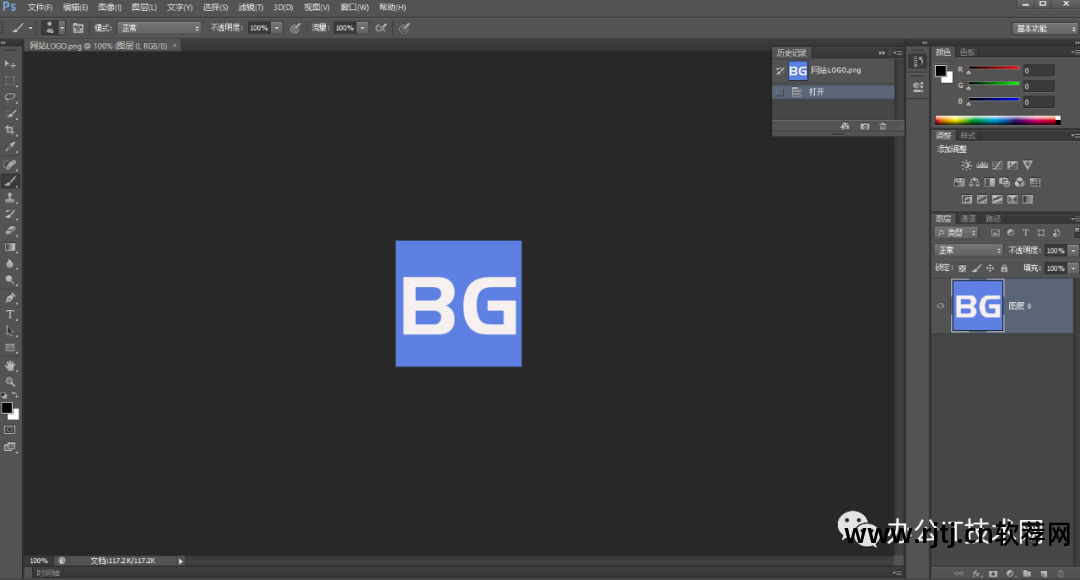1080x580 pixels.
Task: Switch to the 色板 swatches tab
Action: (968, 52)
